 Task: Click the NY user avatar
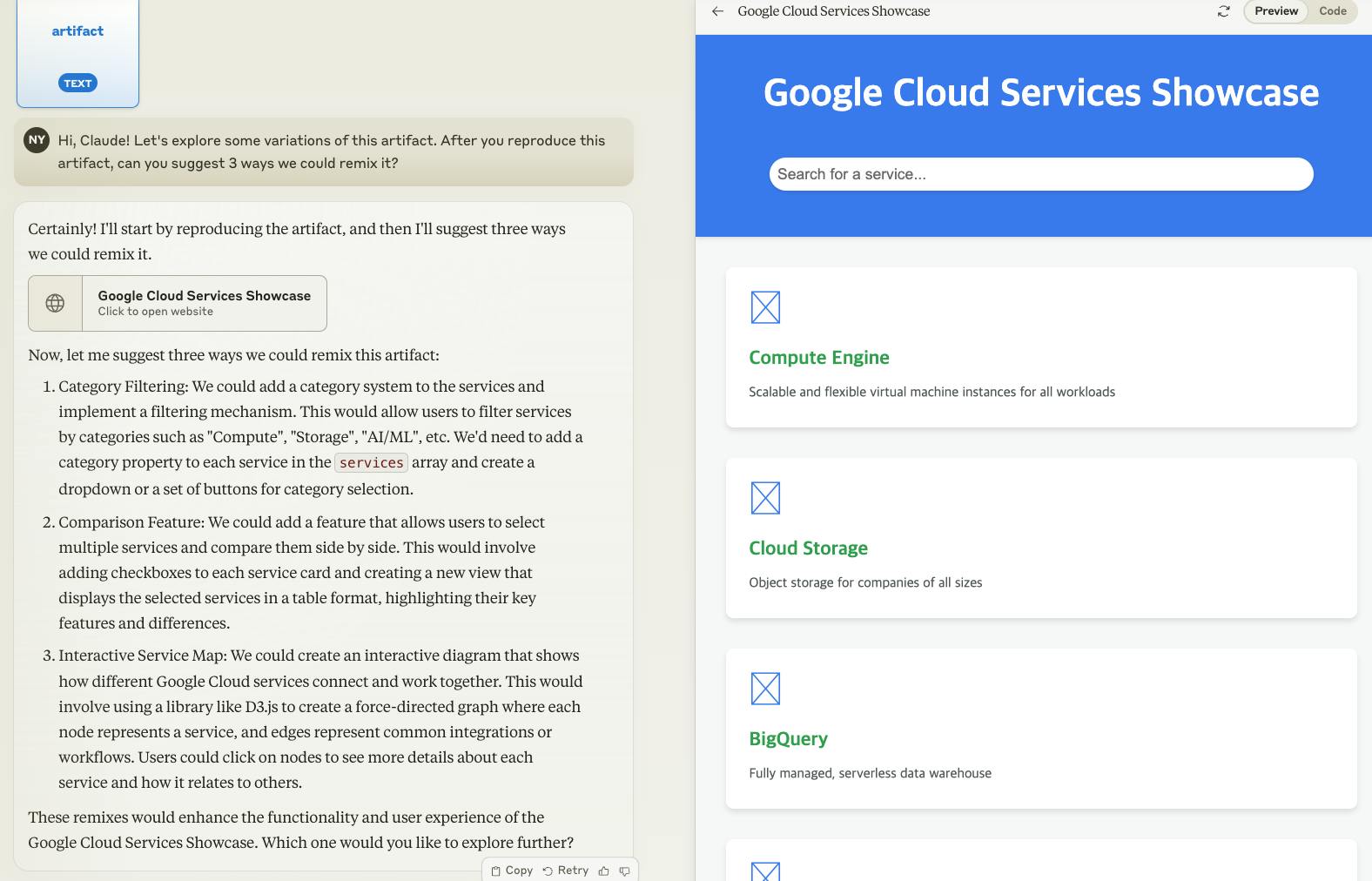37,139
